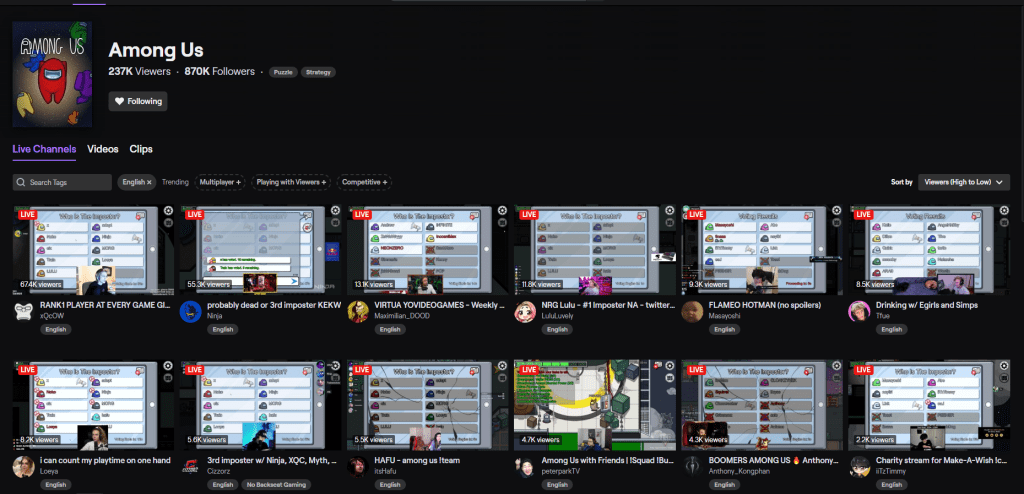Add the Competitive trending tag
Image resolution: width=1024 pixels, height=494 pixels.
pyautogui.click(x=364, y=182)
